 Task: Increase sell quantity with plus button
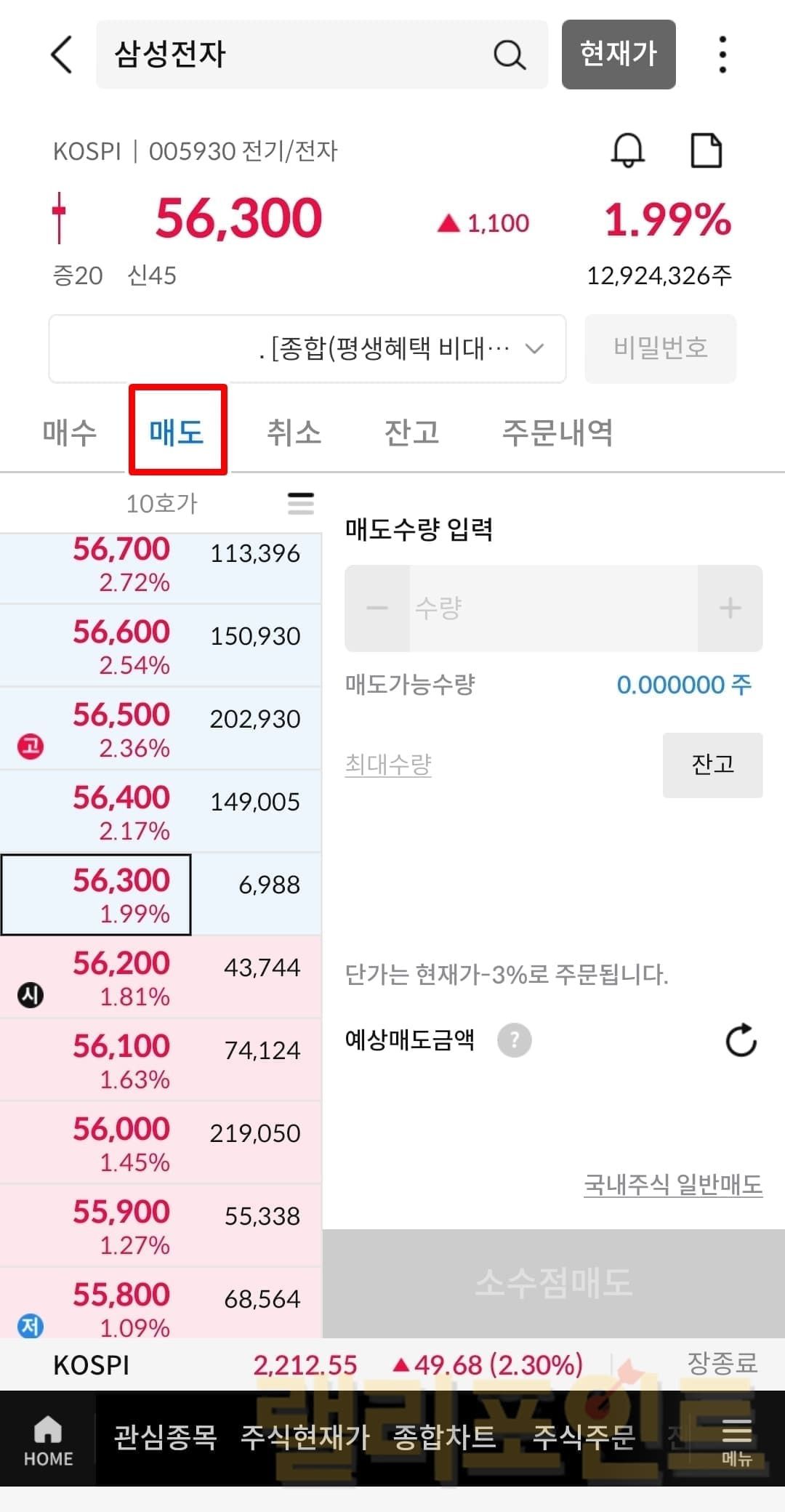pos(730,608)
